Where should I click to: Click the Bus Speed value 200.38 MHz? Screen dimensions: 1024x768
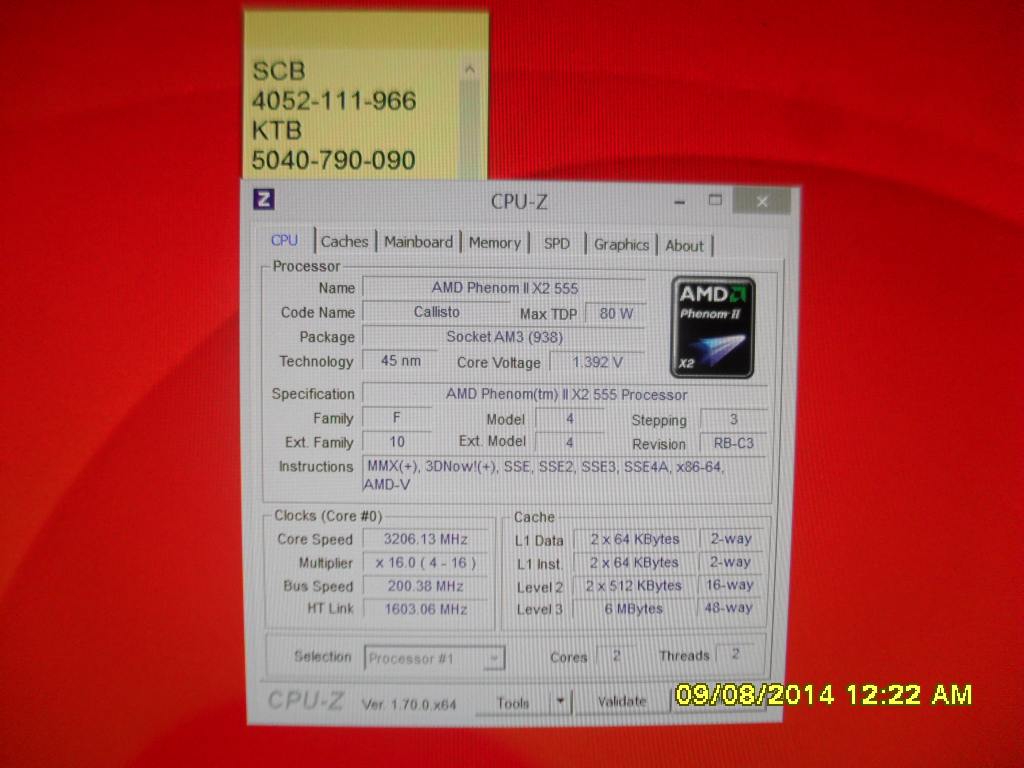point(426,586)
